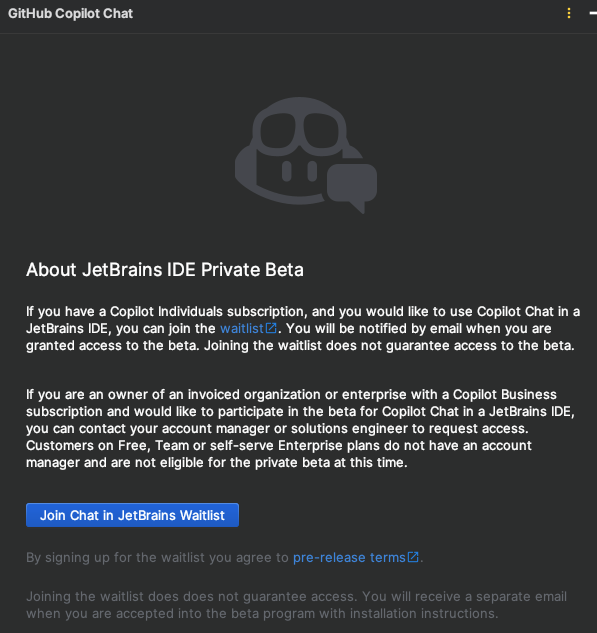Click the Copilot Individuals subscription paragraph
The image size is (597, 633).
tap(303, 329)
